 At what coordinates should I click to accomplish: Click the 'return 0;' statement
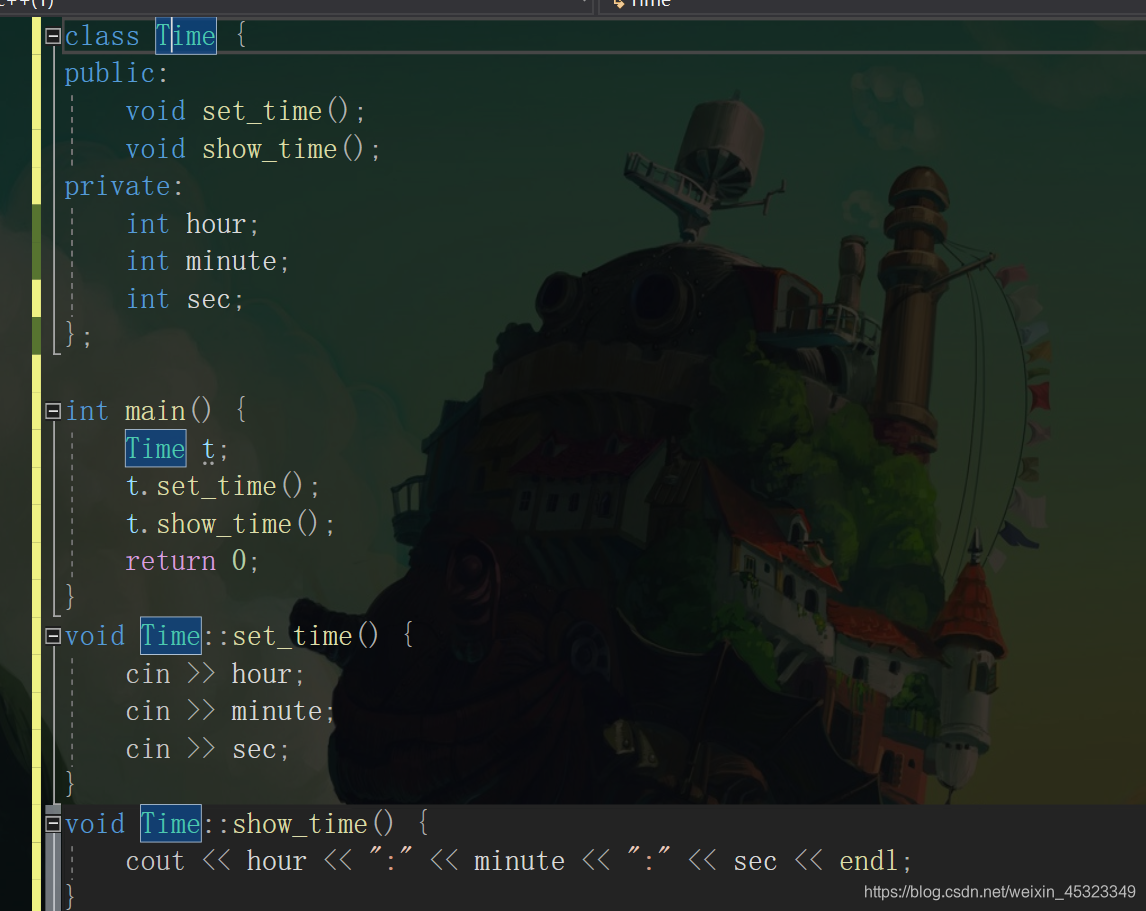191,561
